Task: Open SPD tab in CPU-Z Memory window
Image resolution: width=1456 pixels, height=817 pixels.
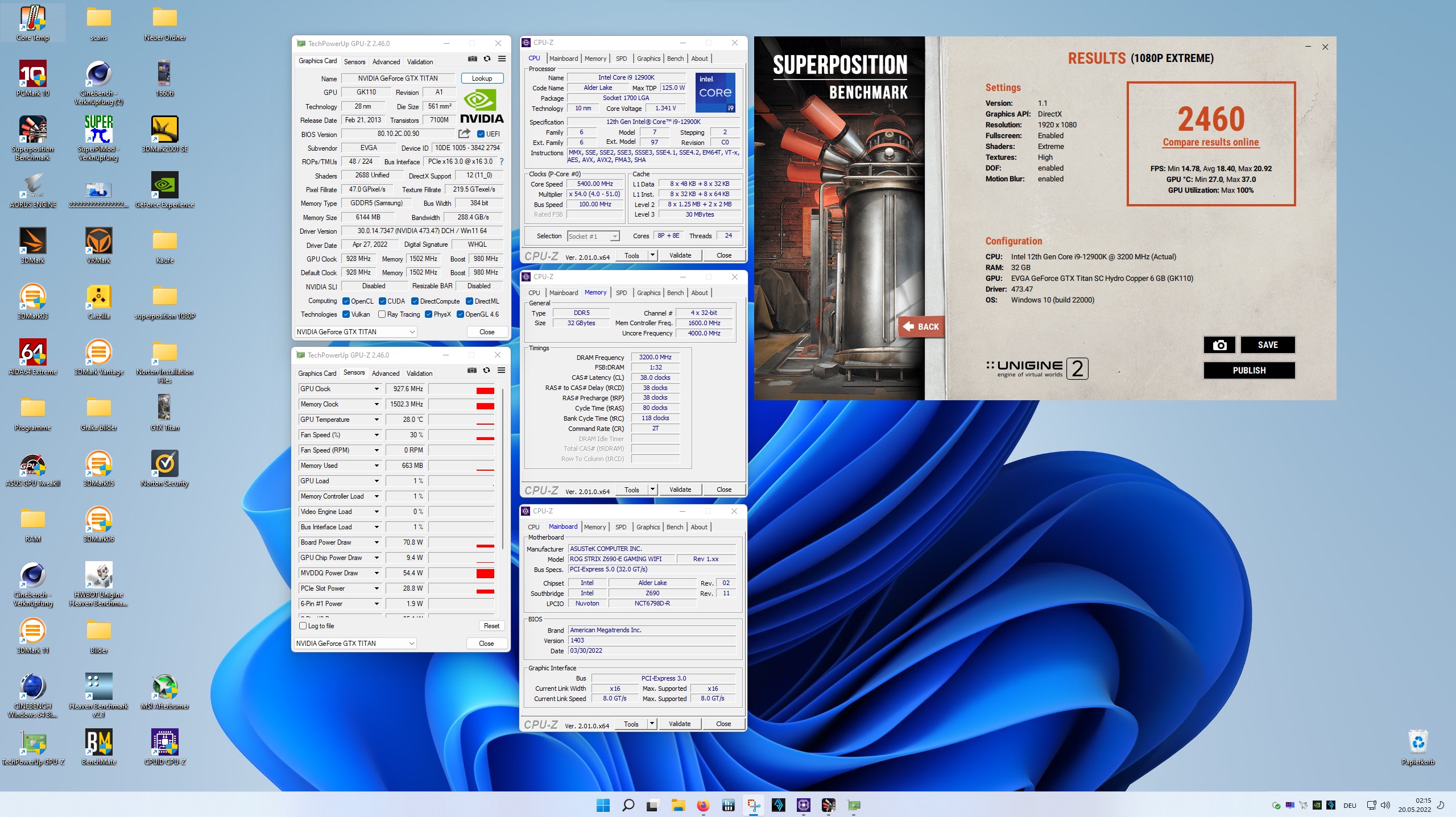Action: click(622, 293)
